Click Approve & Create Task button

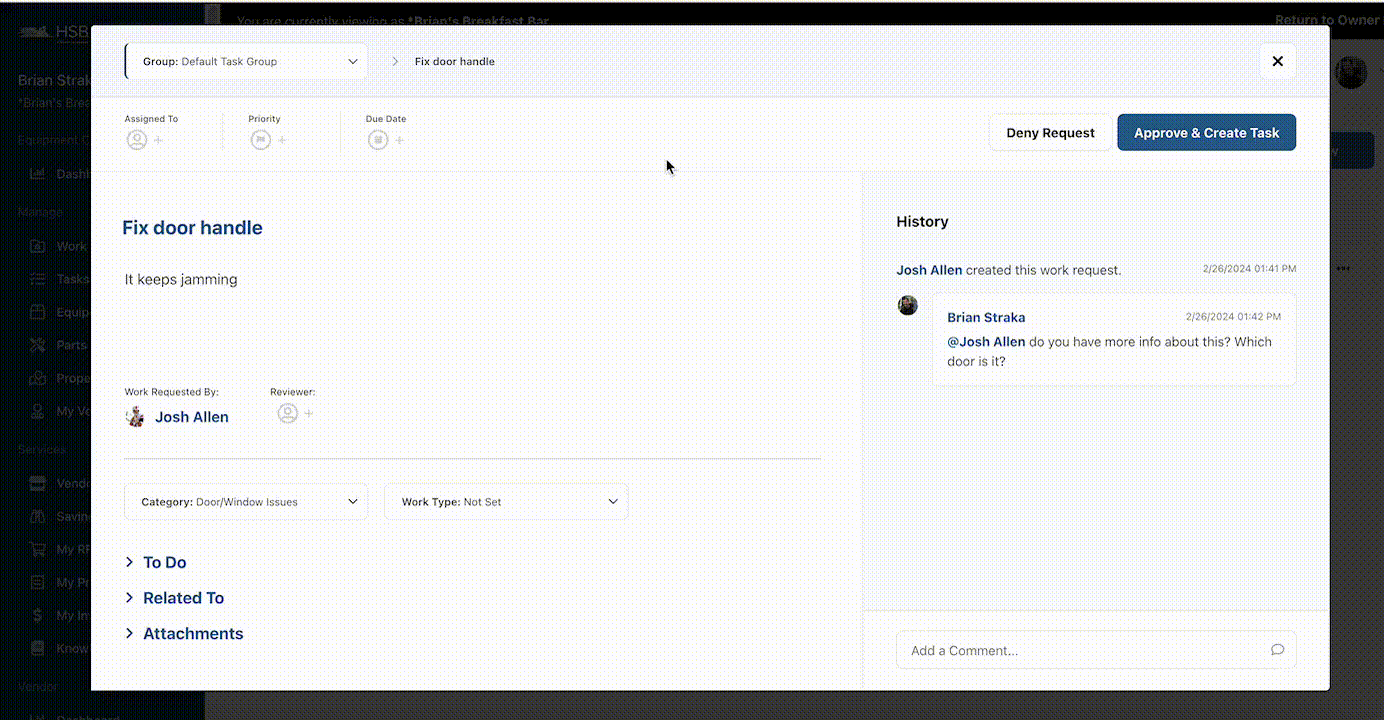point(1206,133)
